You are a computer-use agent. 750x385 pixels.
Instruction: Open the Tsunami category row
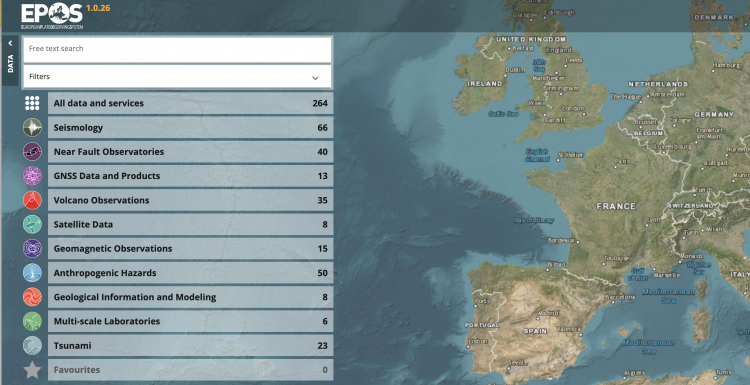tap(190, 345)
